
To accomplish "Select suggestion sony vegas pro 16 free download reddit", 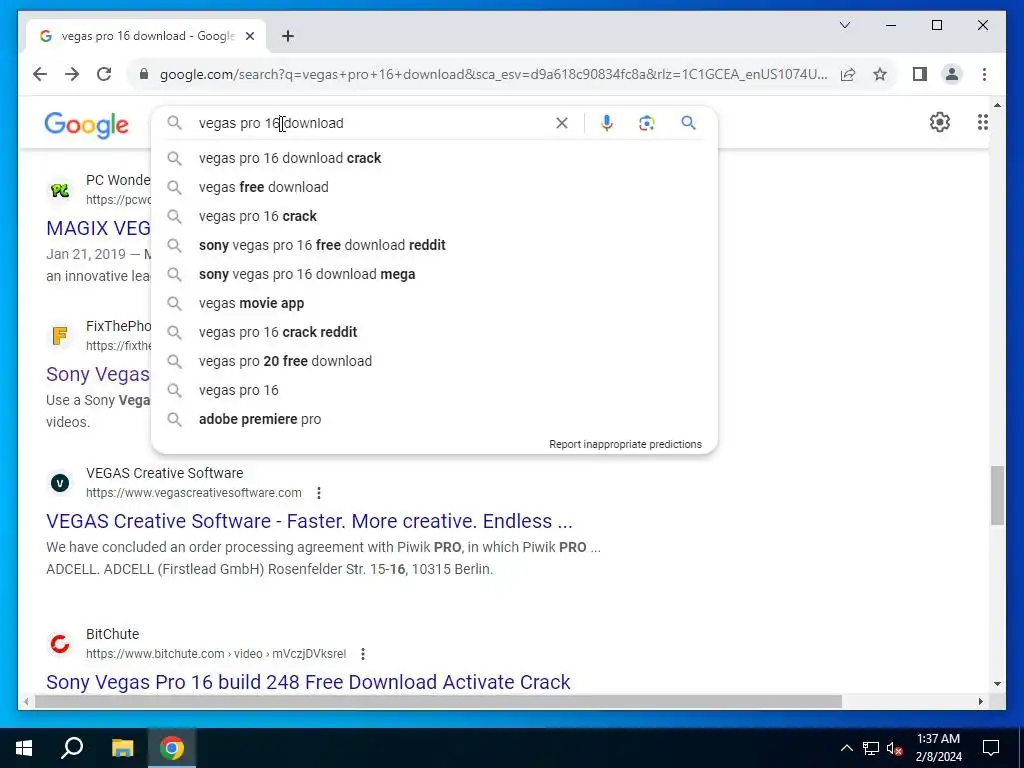I will pos(434,245).
